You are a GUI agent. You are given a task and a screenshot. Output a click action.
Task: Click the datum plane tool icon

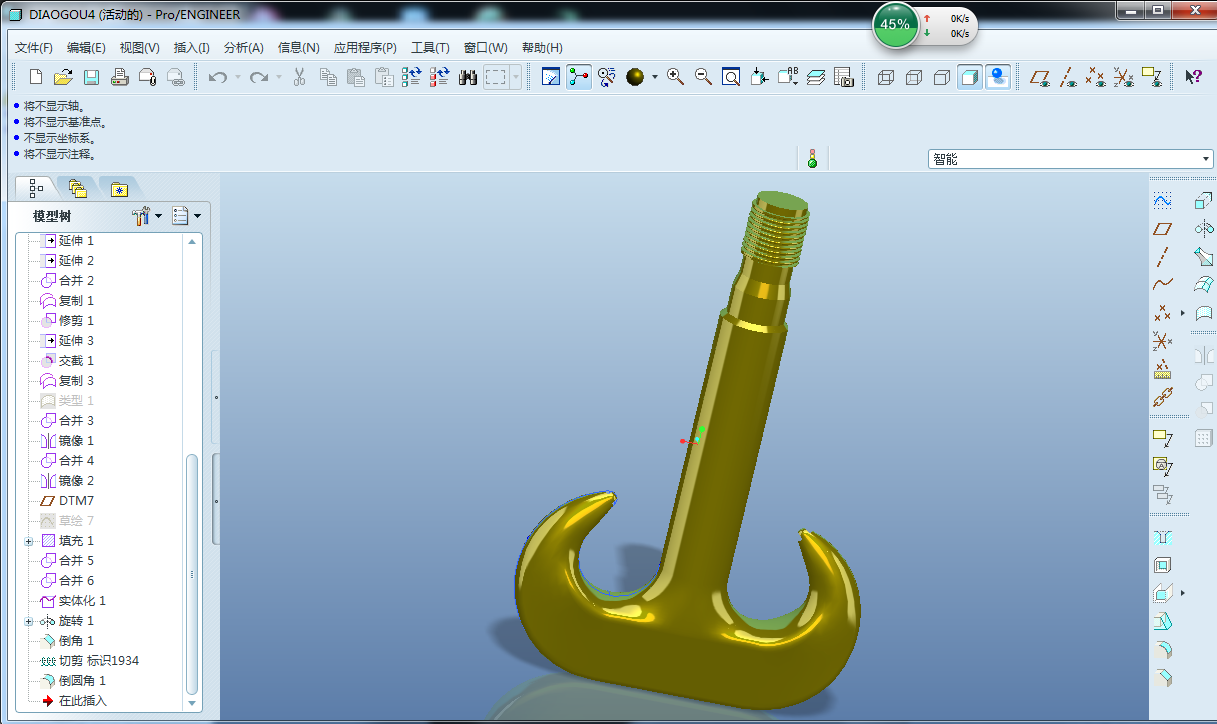click(x=1162, y=229)
